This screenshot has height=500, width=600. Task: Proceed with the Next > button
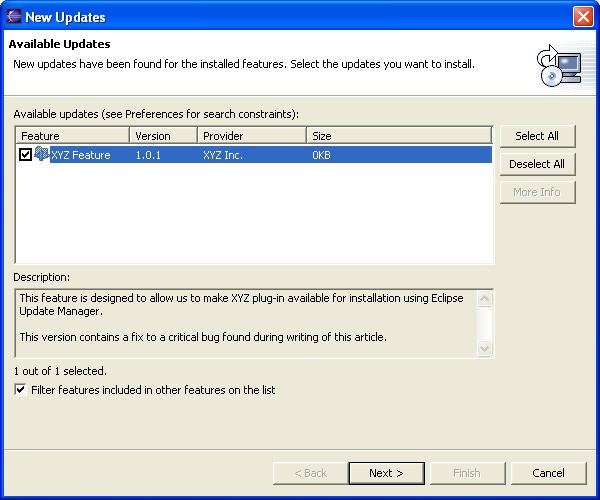pos(386,473)
